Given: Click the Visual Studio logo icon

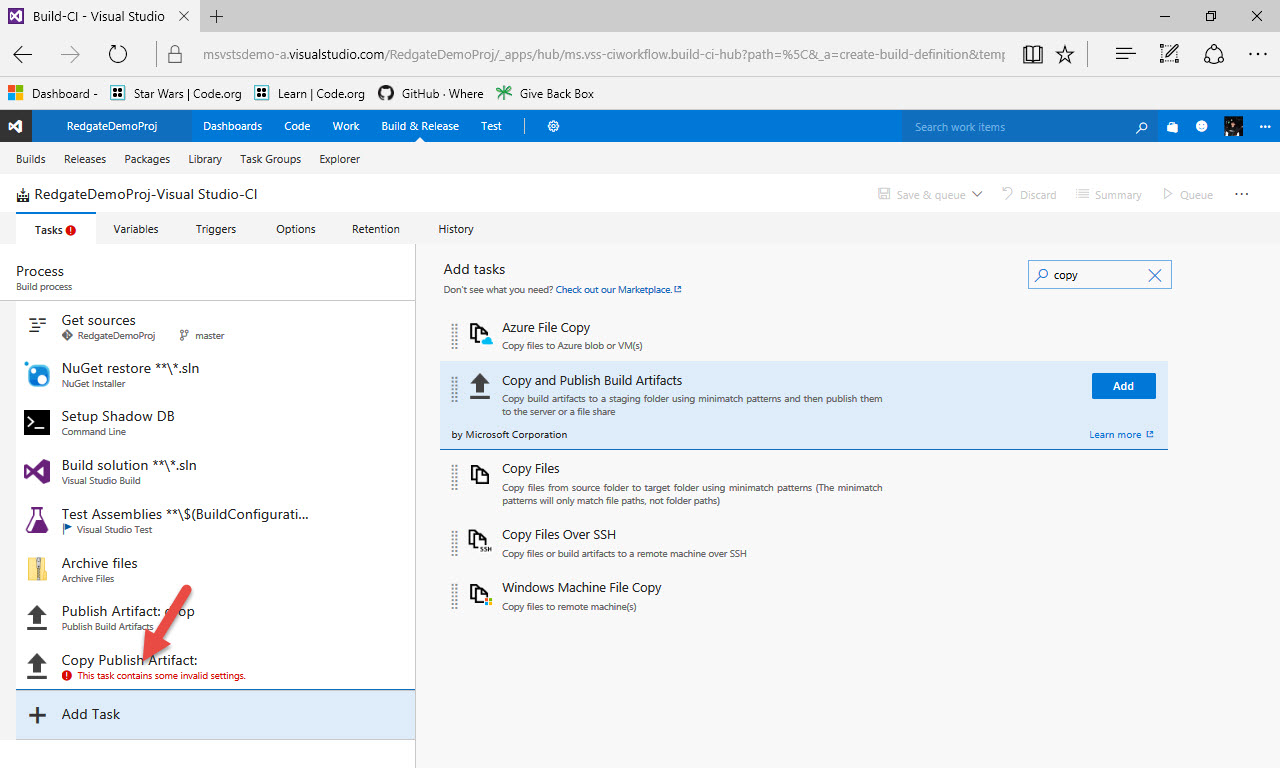Looking at the screenshot, I should [15, 126].
